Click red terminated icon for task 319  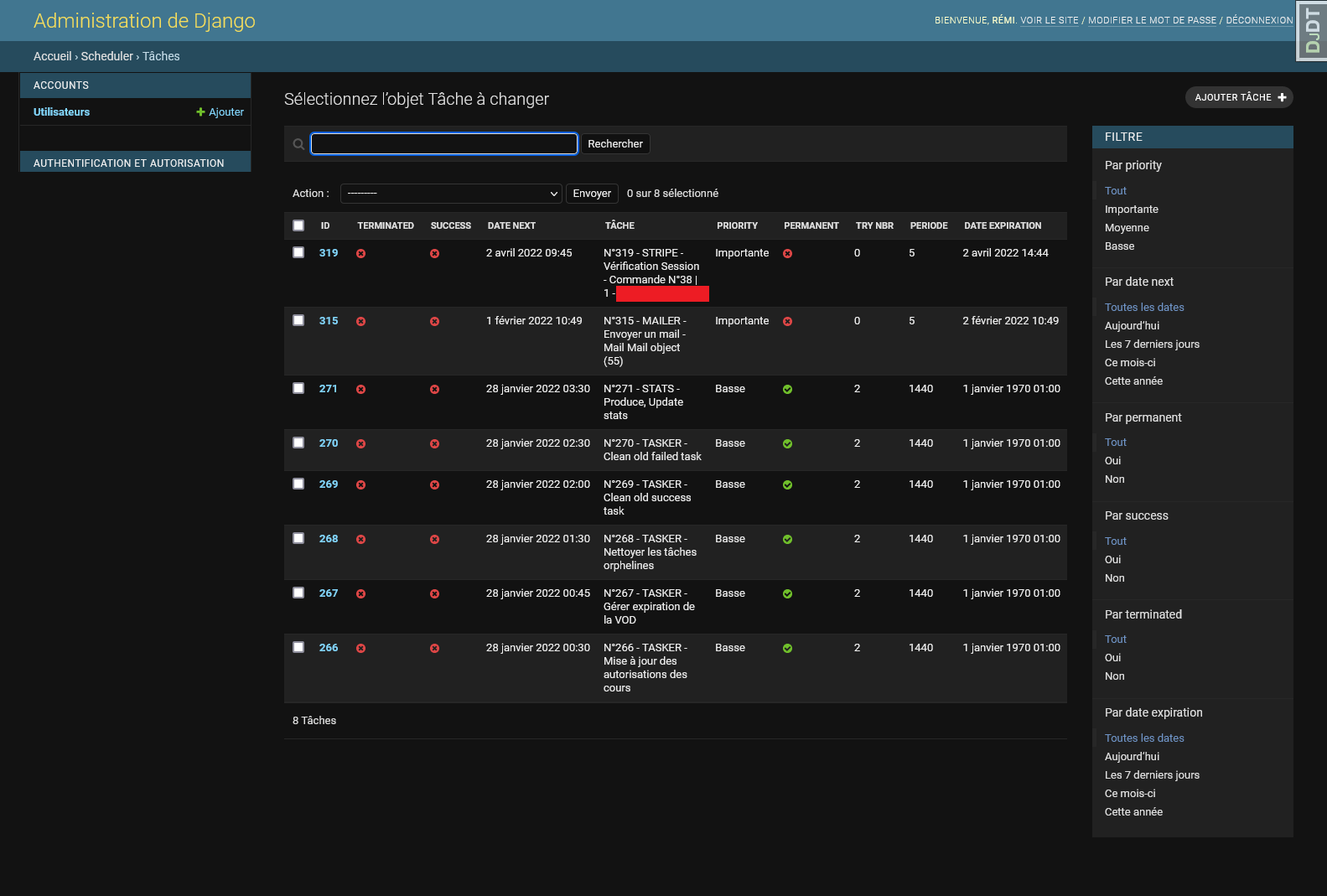[360, 254]
